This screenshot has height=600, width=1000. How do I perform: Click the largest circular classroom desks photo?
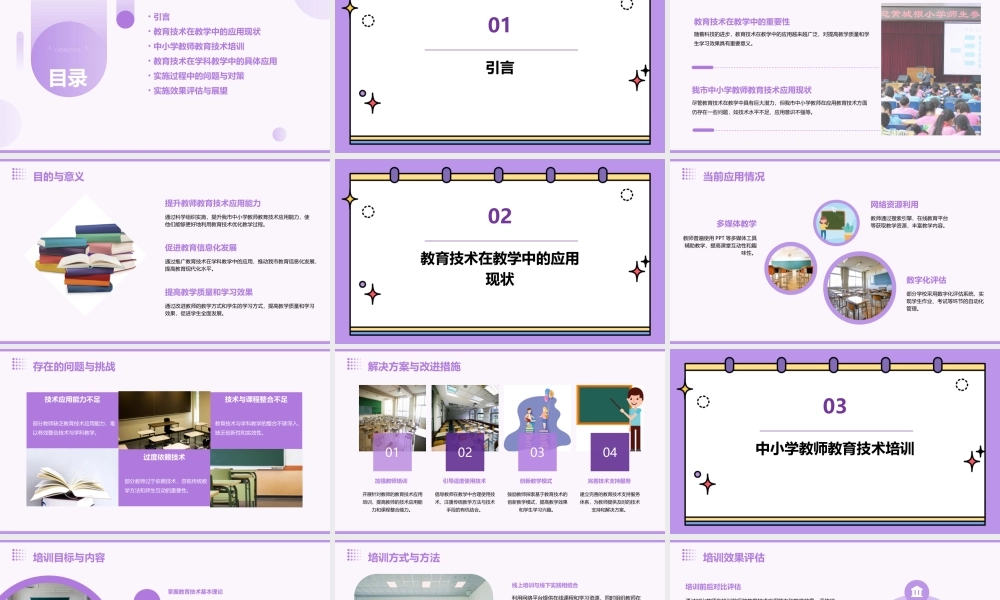tap(859, 288)
